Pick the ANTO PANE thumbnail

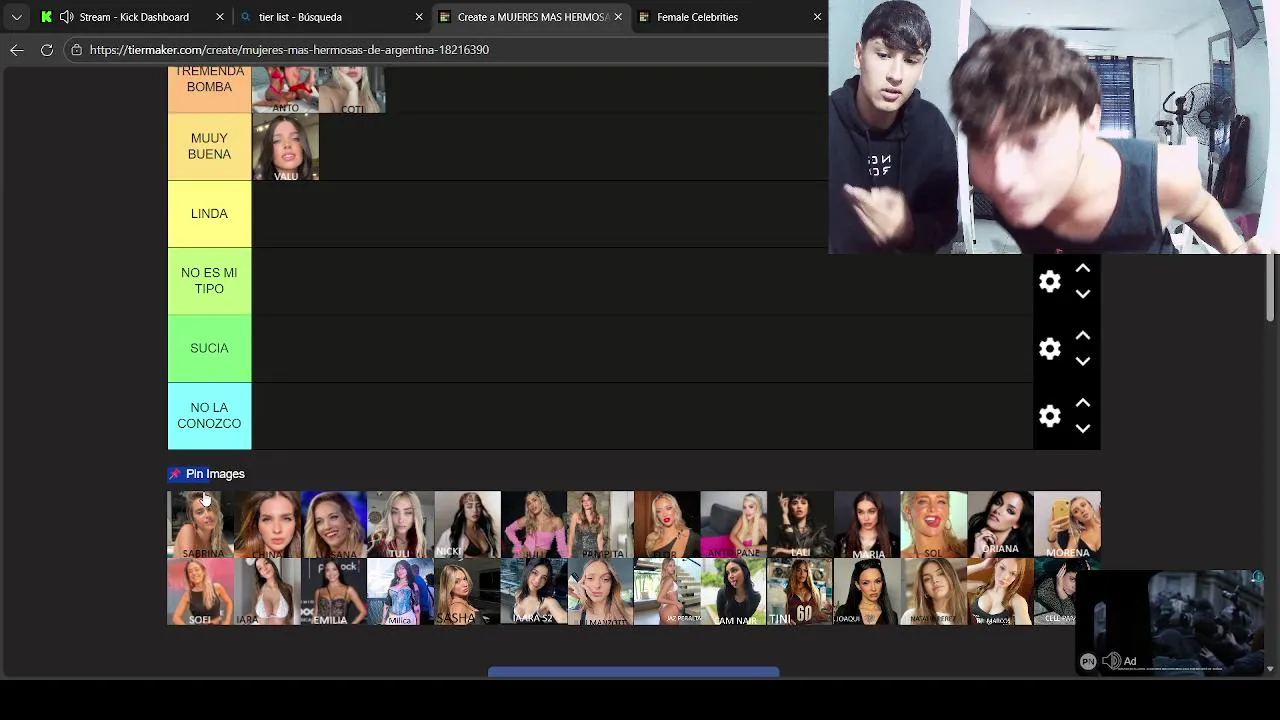734,524
